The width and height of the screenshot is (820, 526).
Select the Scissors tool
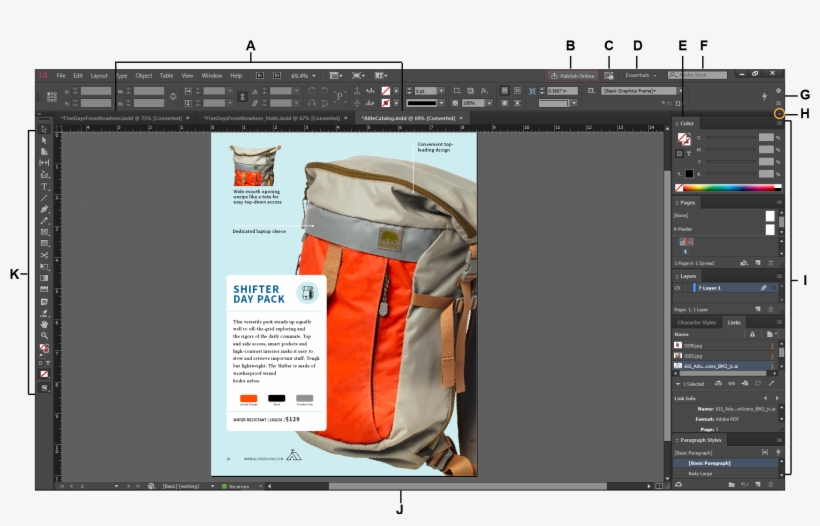(x=44, y=255)
